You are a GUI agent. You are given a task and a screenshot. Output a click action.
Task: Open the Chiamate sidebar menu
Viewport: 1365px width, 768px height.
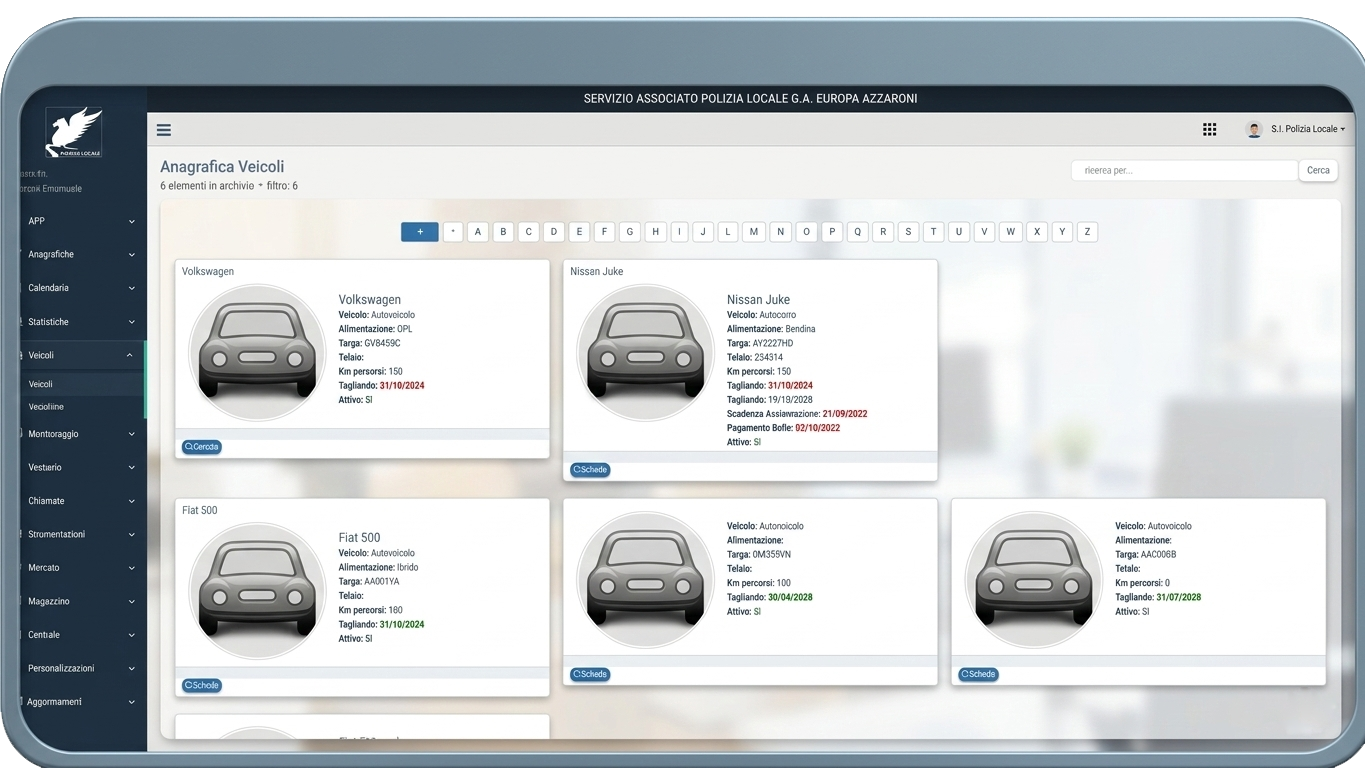82,501
